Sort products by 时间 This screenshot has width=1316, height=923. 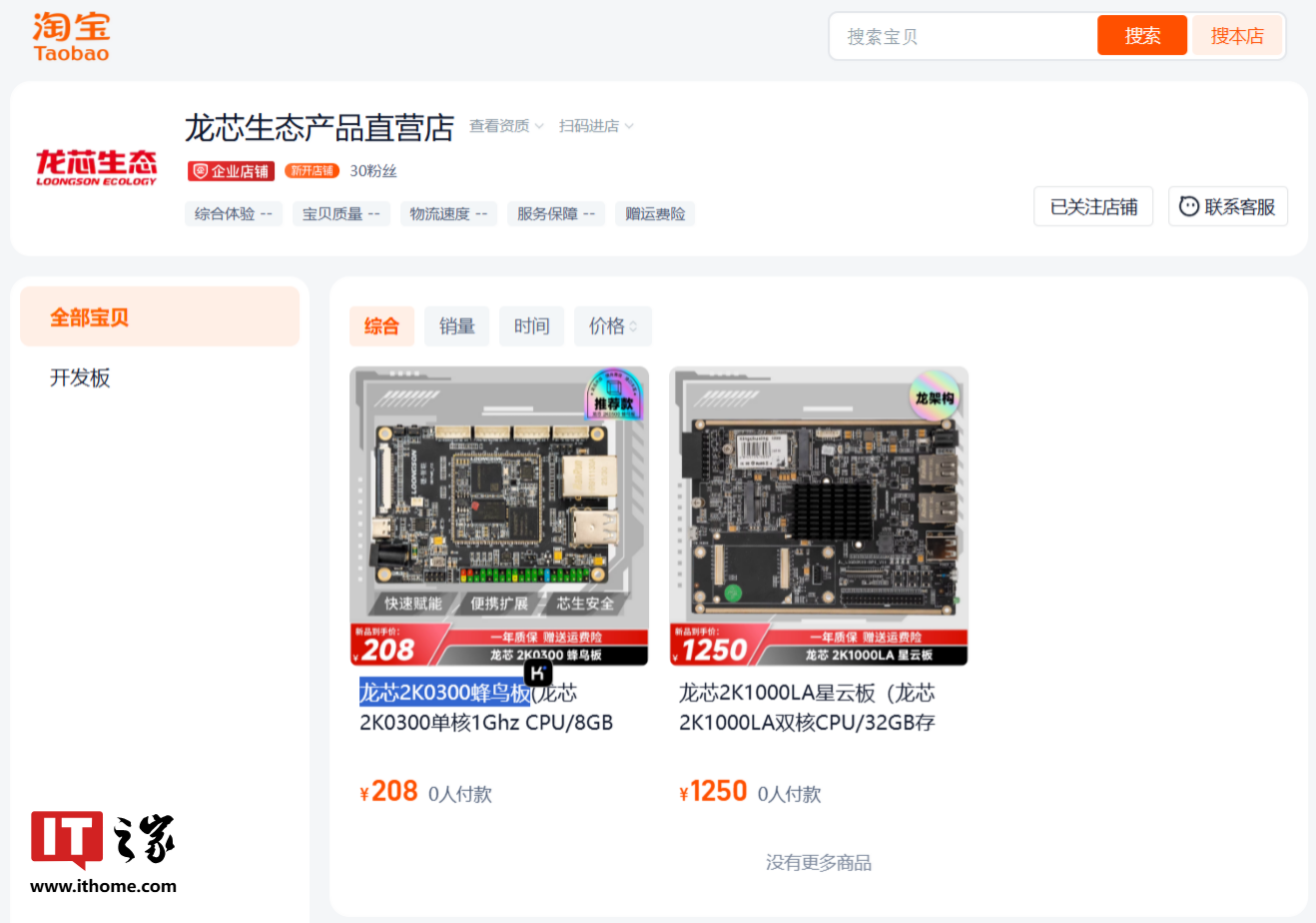[x=531, y=327]
